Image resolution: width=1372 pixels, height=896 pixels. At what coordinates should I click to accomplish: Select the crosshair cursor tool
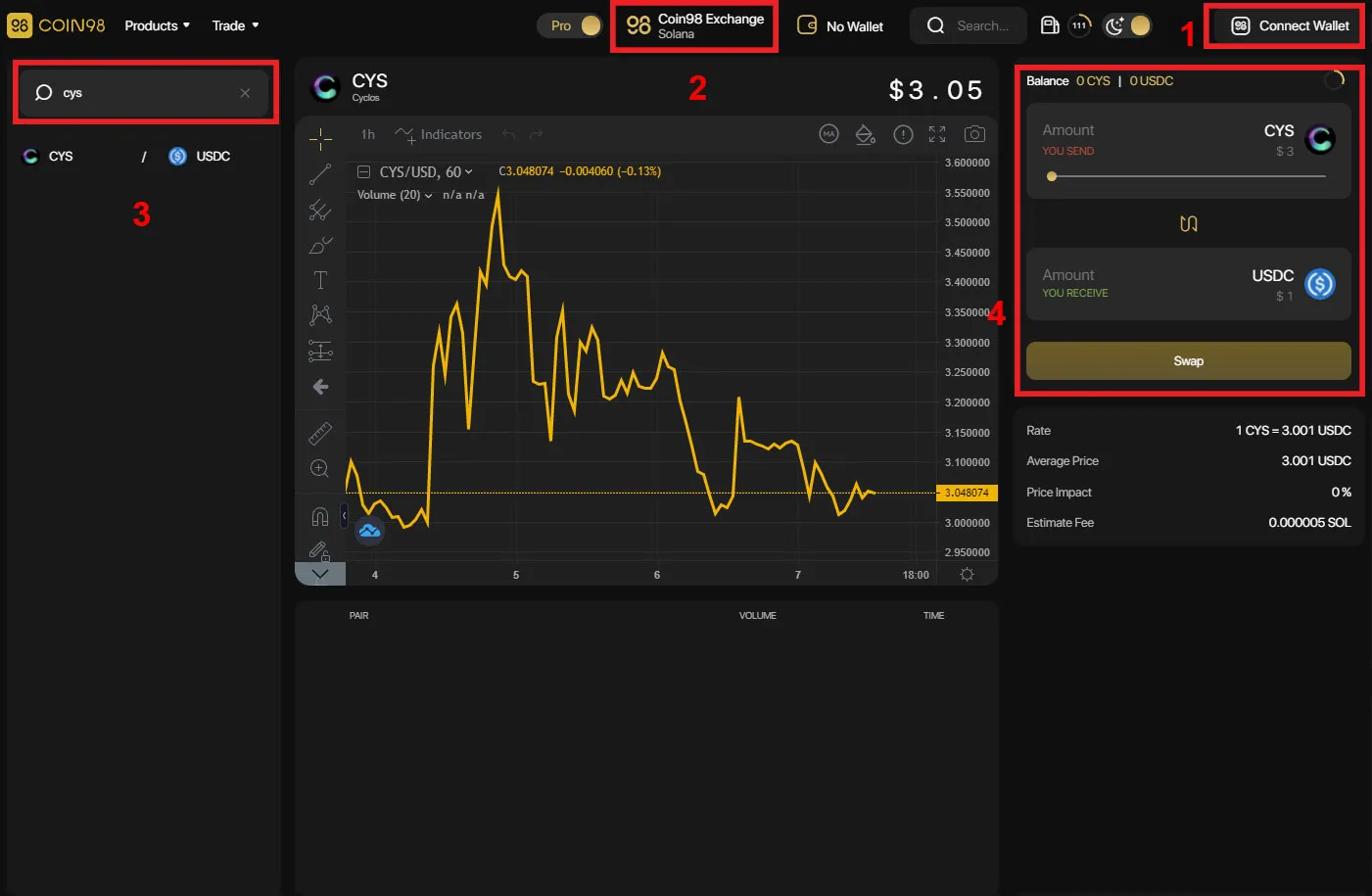pyautogui.click(x=320, y=138)
